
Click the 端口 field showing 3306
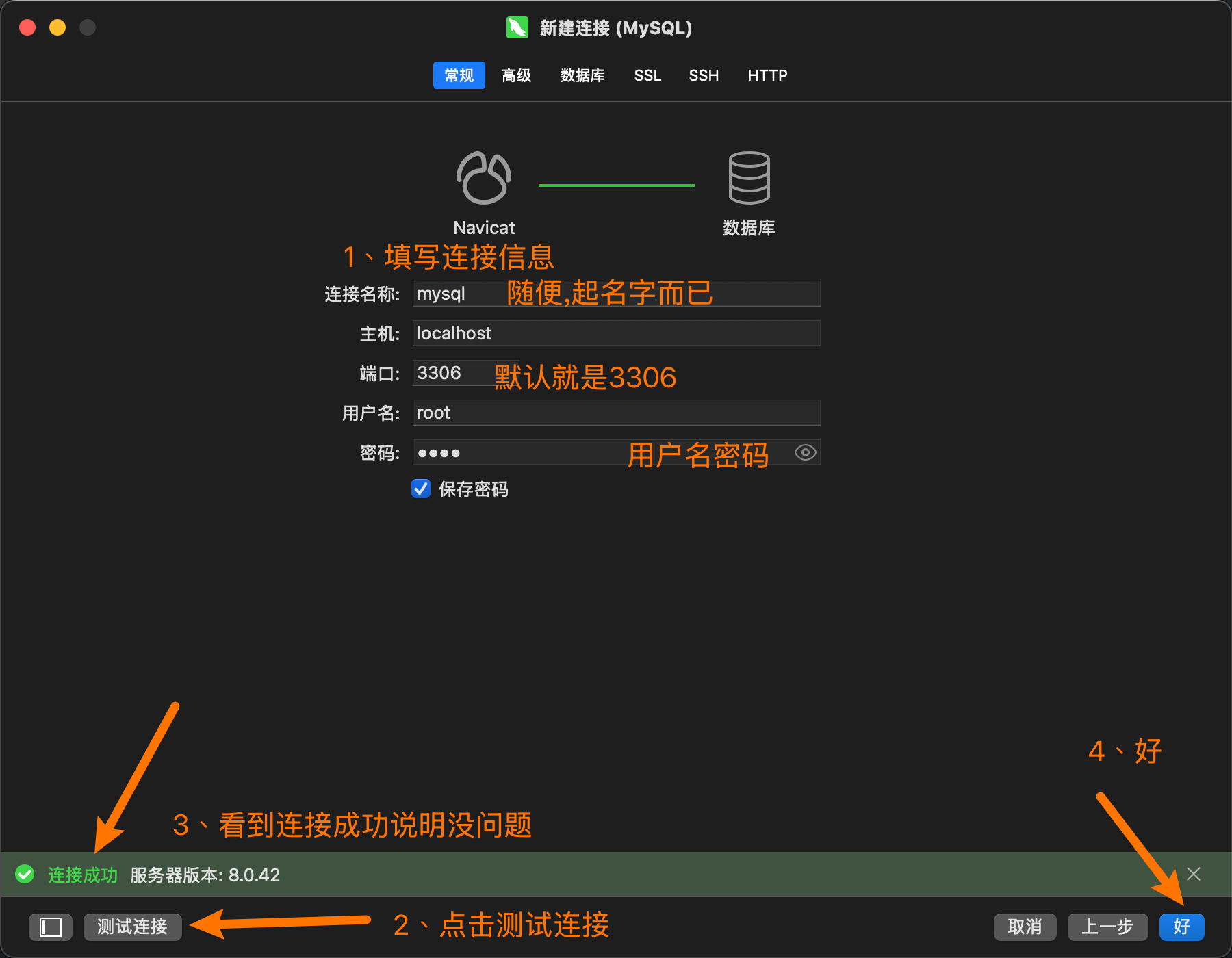(465, 373)
